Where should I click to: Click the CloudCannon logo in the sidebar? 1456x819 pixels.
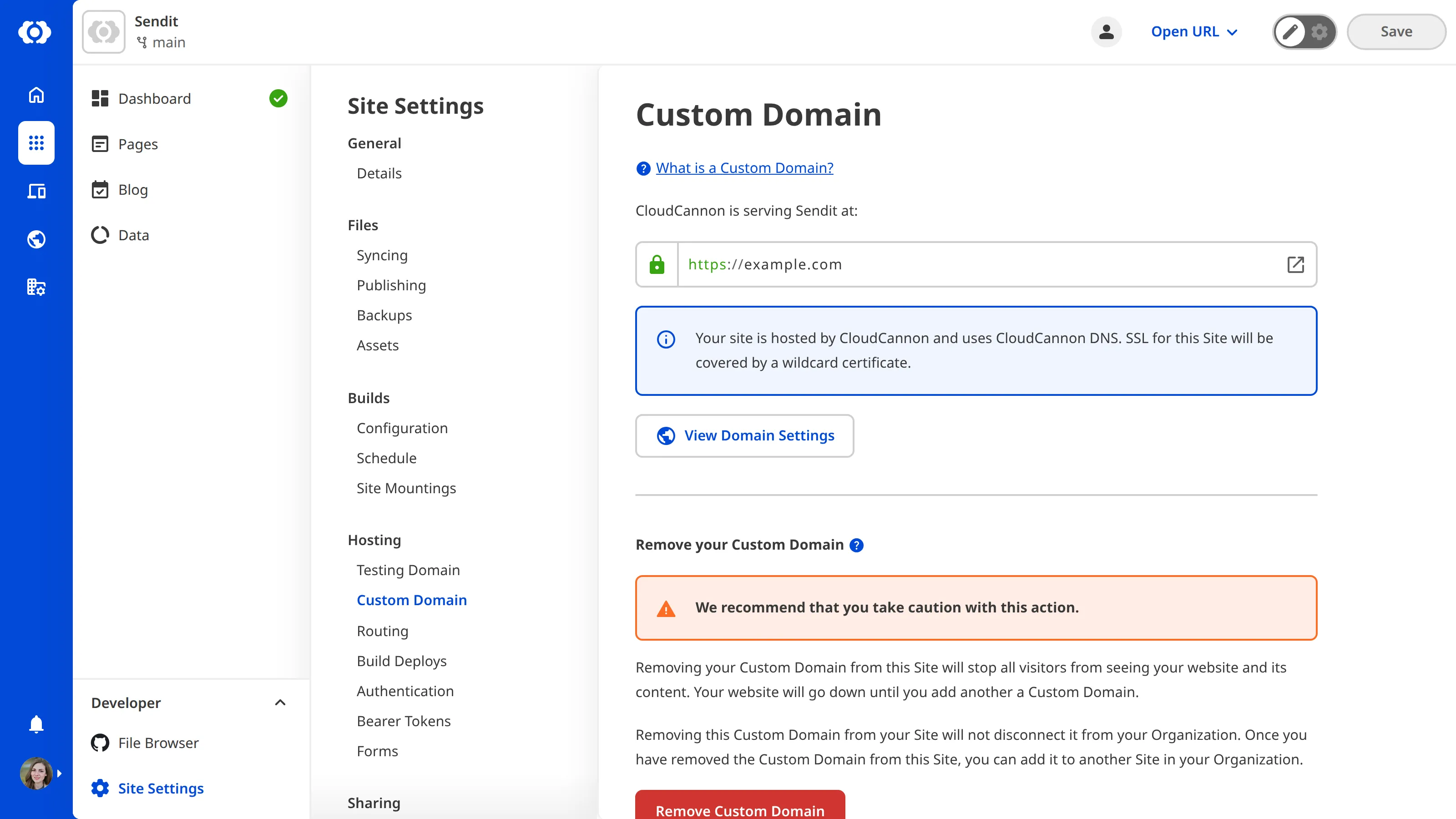[x=35, y=32]
